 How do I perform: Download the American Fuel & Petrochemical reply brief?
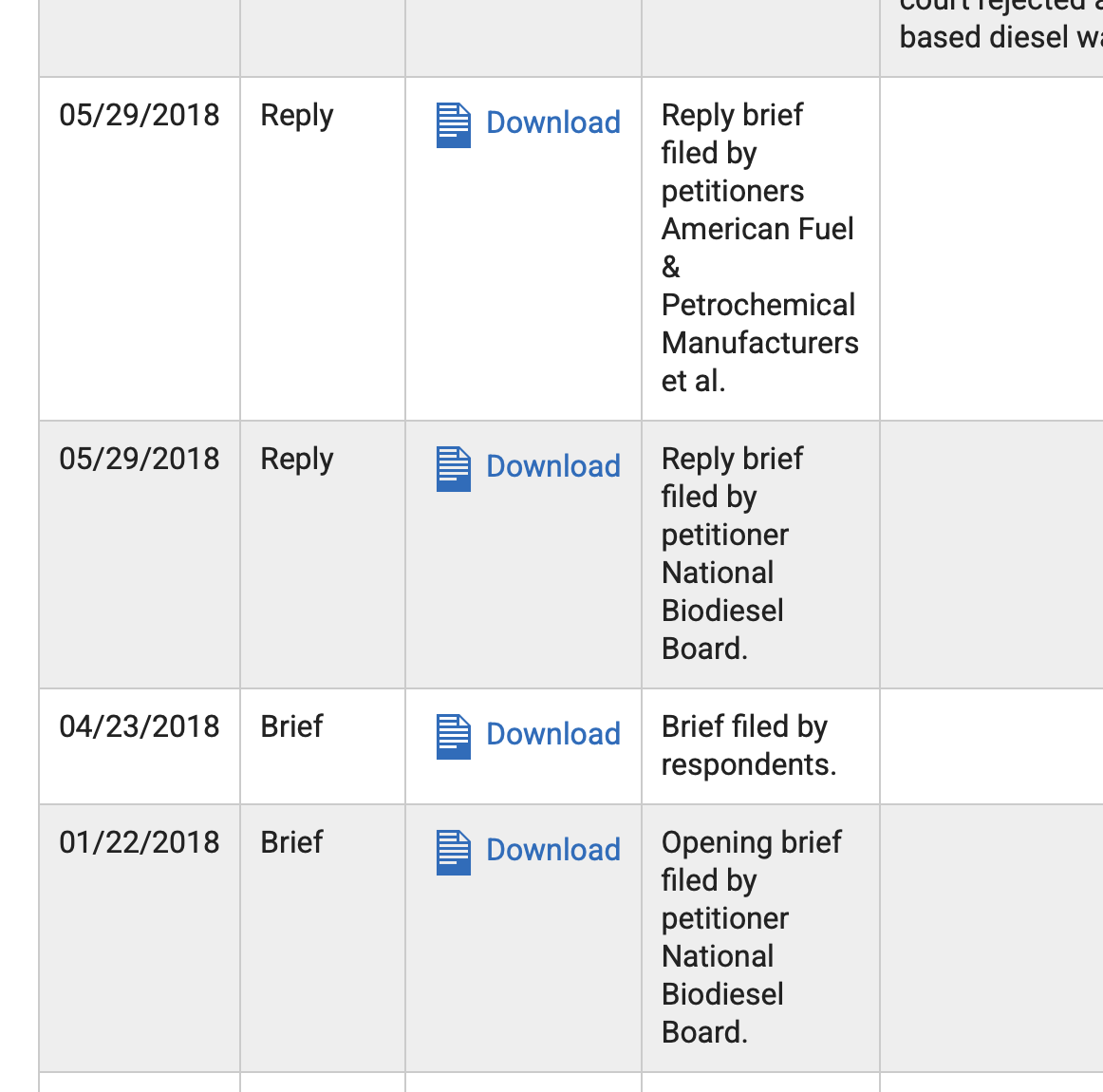553,123
